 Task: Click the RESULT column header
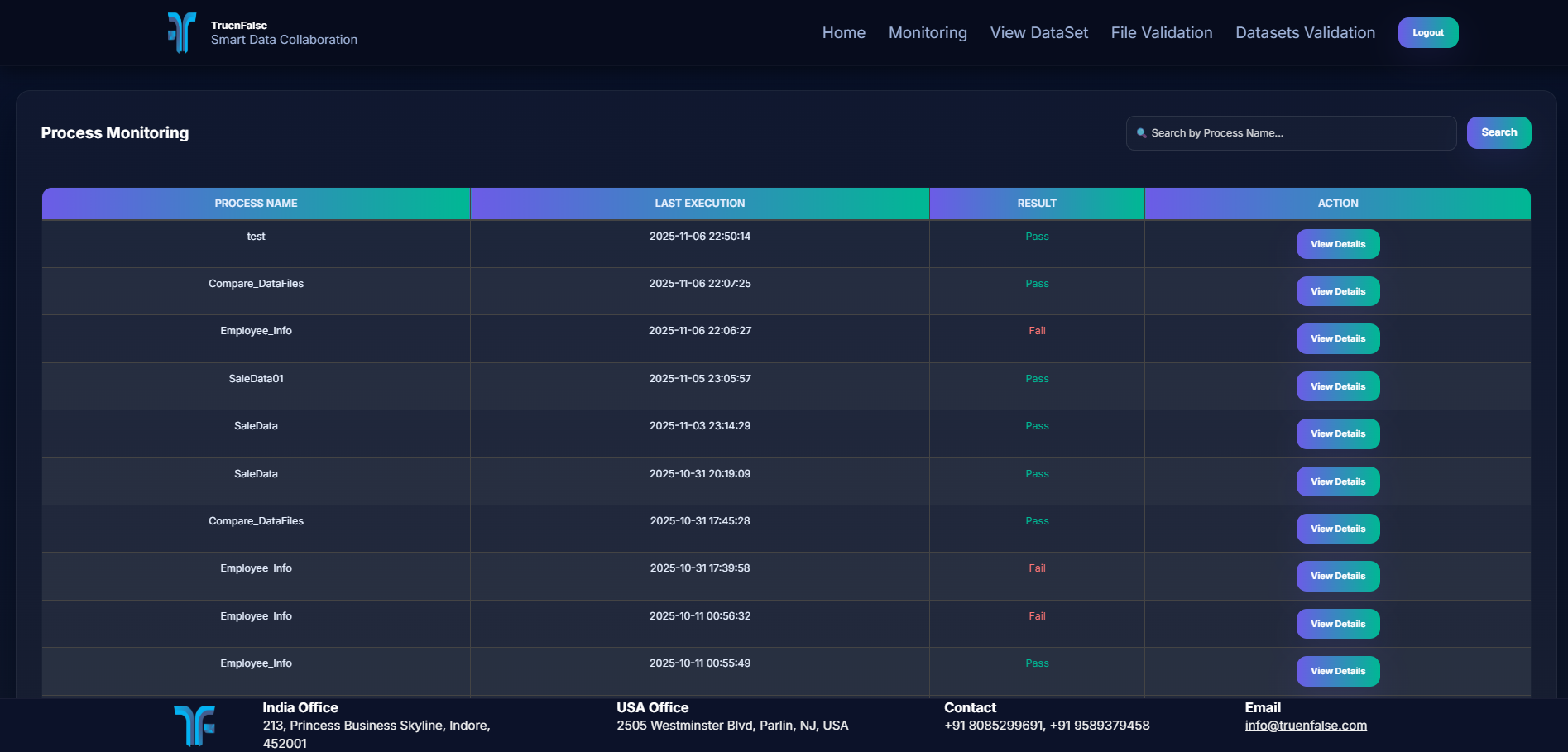pos(1037,204)
